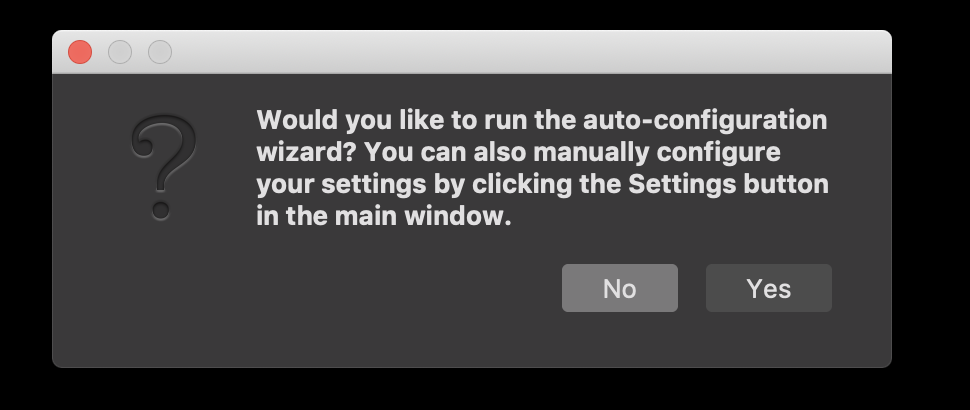The width and height of the screenshot is (970, 410).
Task: Click the Yes button
Action: tap(768, 288)
